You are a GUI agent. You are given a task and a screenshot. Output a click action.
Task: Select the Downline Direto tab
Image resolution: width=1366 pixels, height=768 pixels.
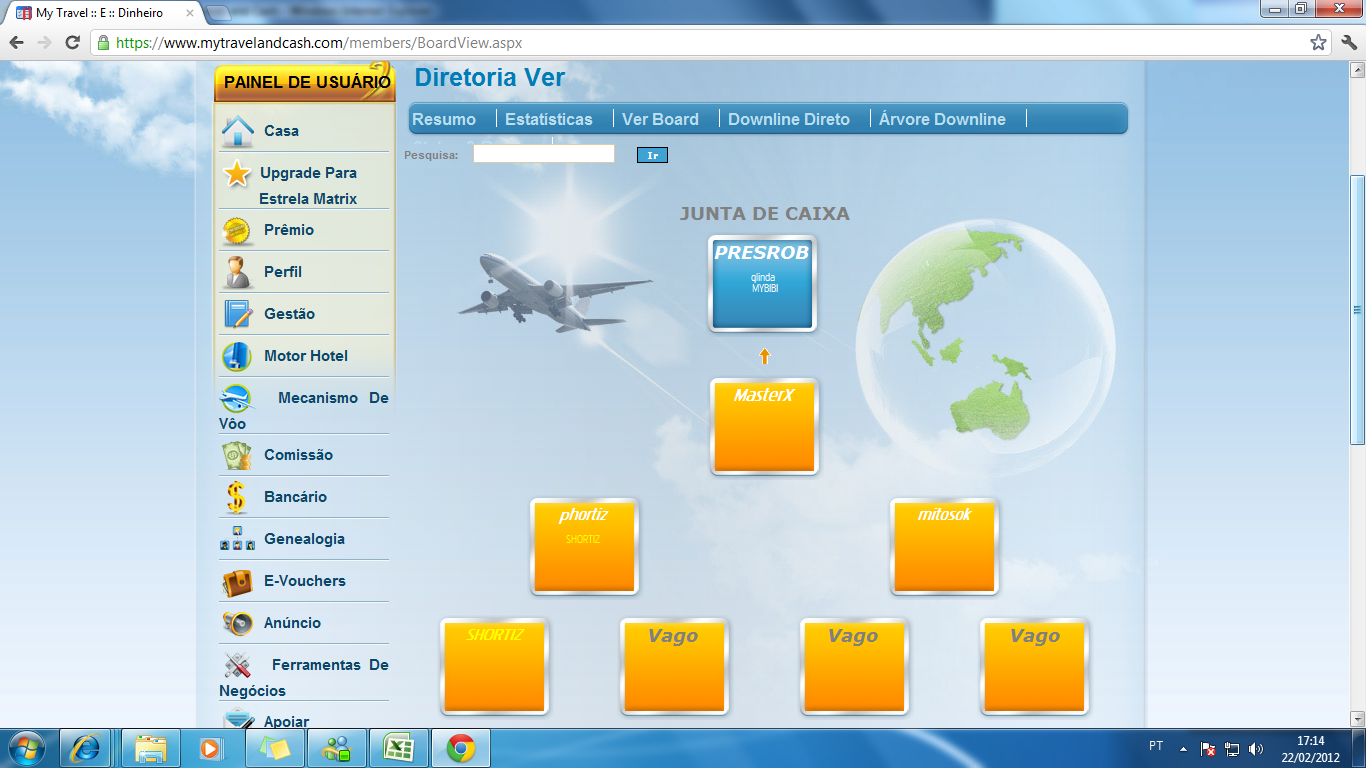[788, 119]
